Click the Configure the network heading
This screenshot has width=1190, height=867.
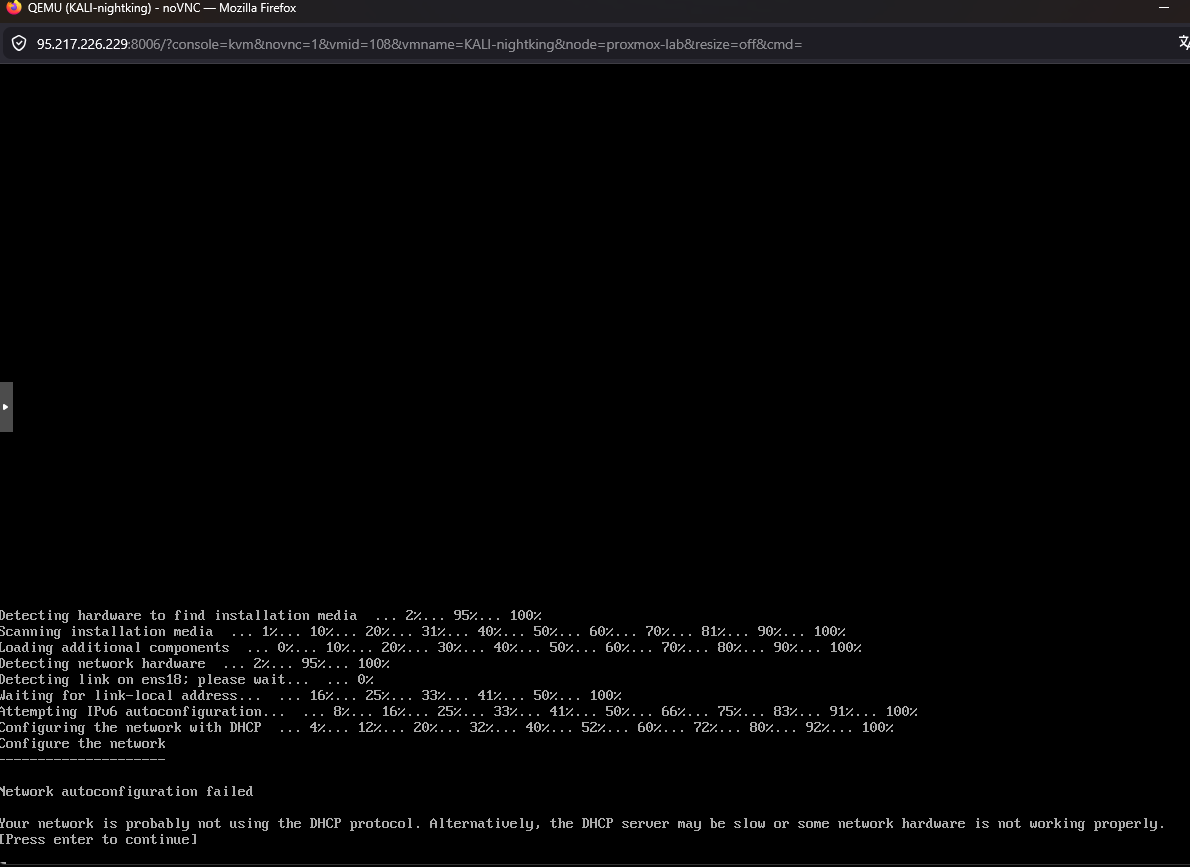(84, 743)
